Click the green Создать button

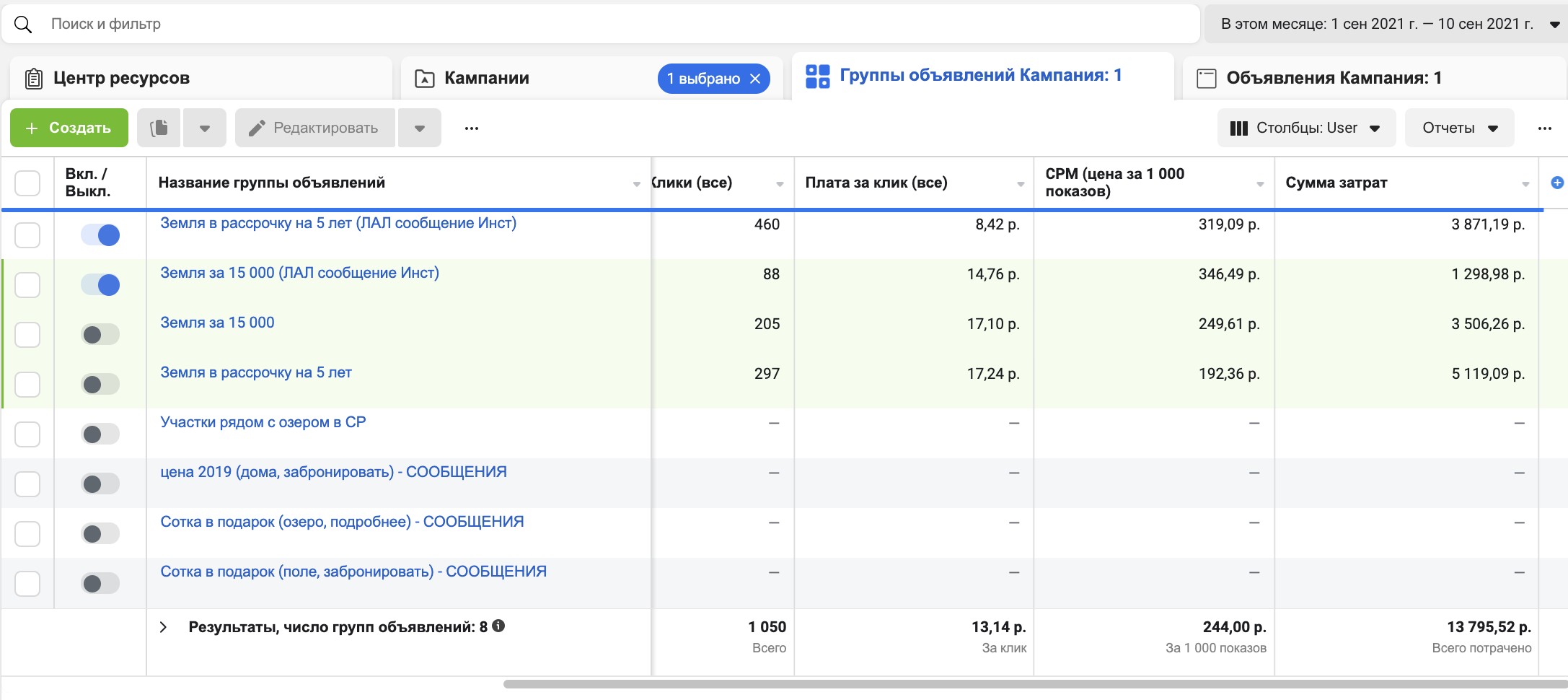(69, 128)
